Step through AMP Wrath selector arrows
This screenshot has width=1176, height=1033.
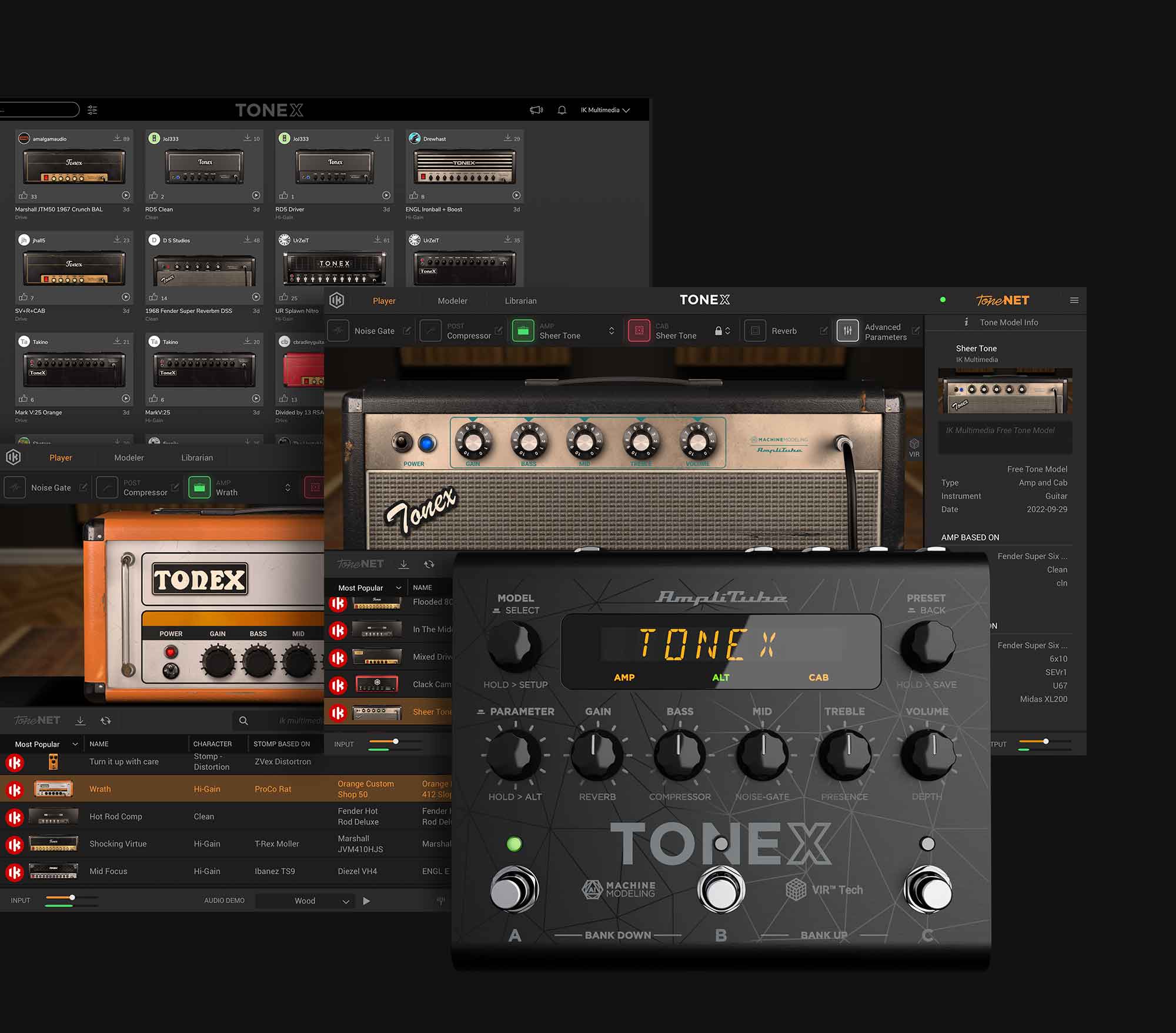[288, 488]
